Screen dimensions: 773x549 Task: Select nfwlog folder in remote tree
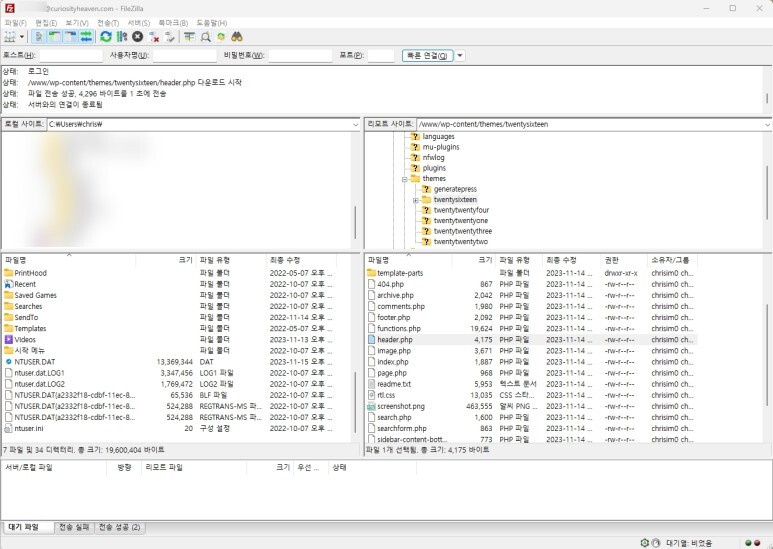433,158
